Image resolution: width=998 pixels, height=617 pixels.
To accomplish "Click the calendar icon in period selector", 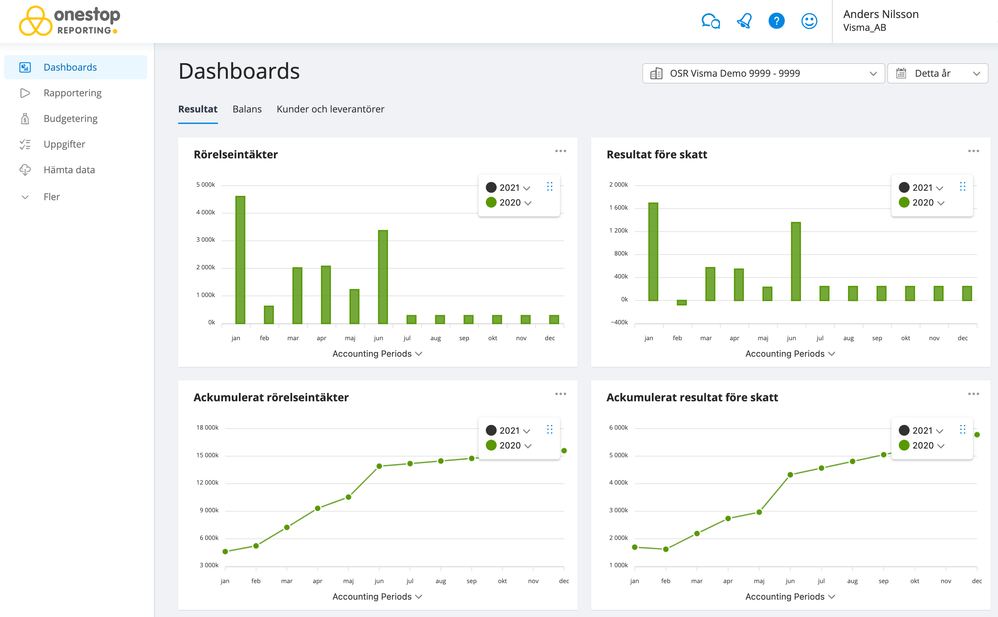I will 901,74.
